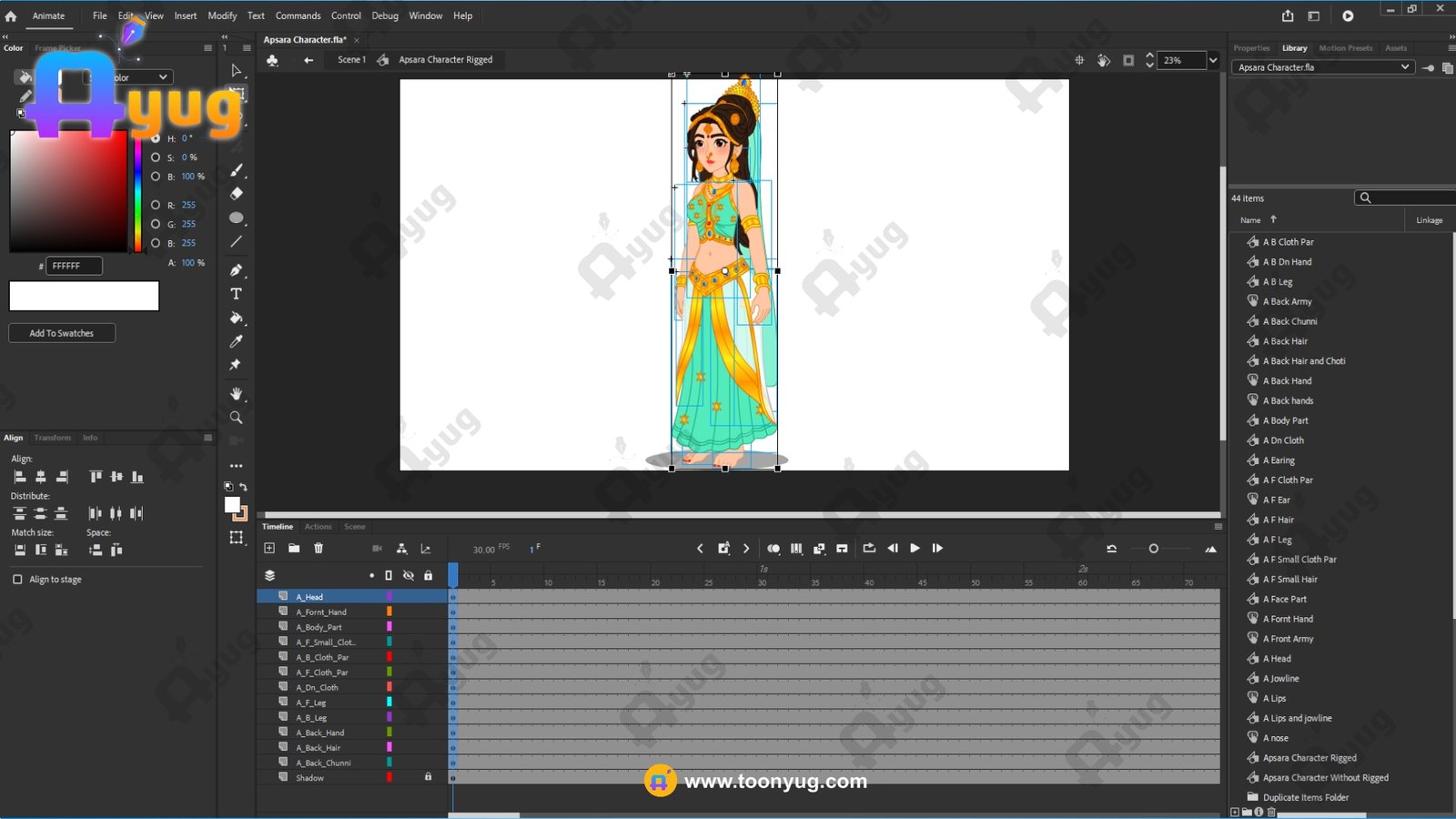Swap stroke and fill colors
This screenshot has width=1456, height=819.
(243, 487)
